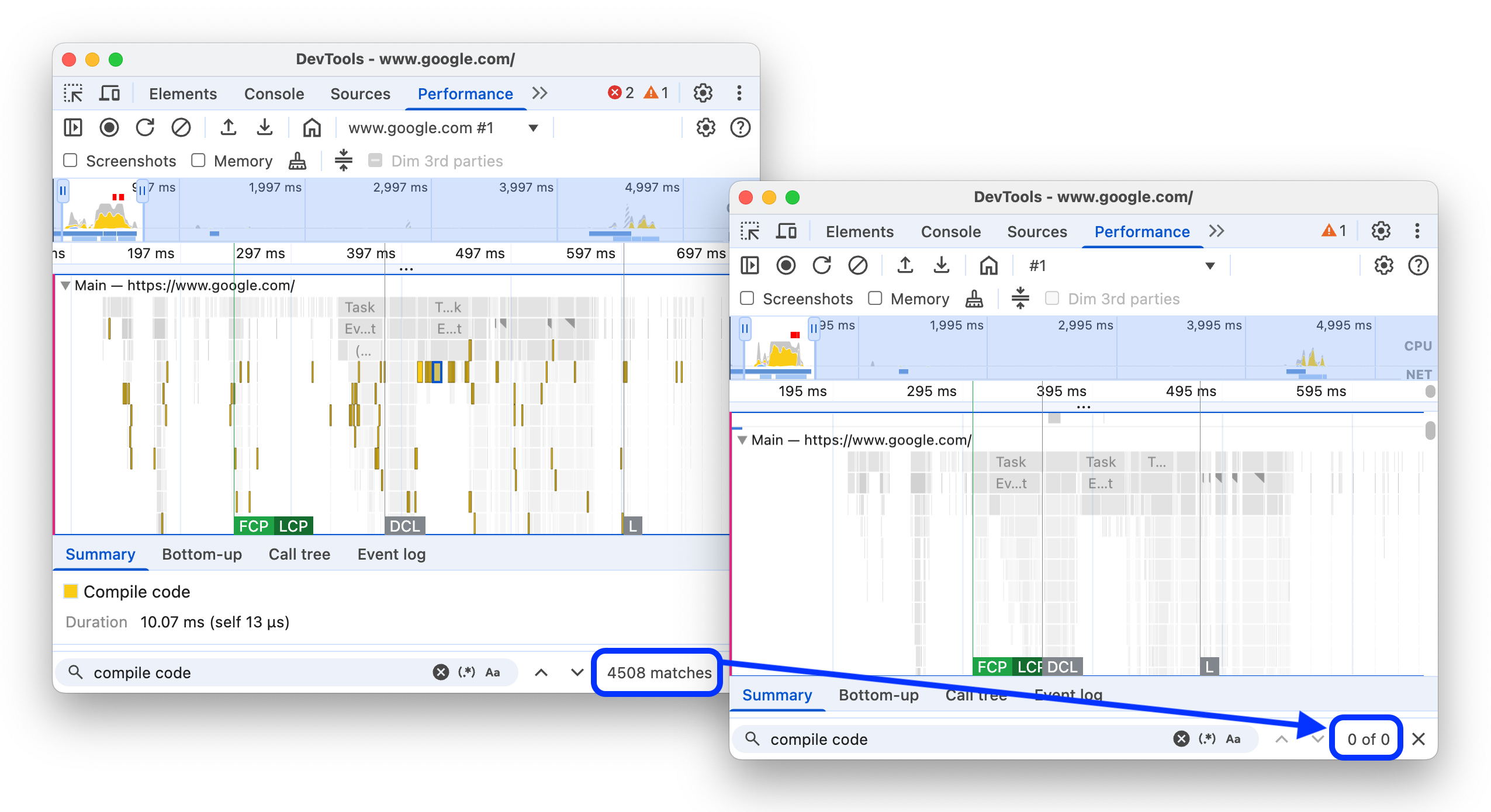The image size is (1491, 812).
Task: Select the inspect element cursor tool
Action: 72,93
